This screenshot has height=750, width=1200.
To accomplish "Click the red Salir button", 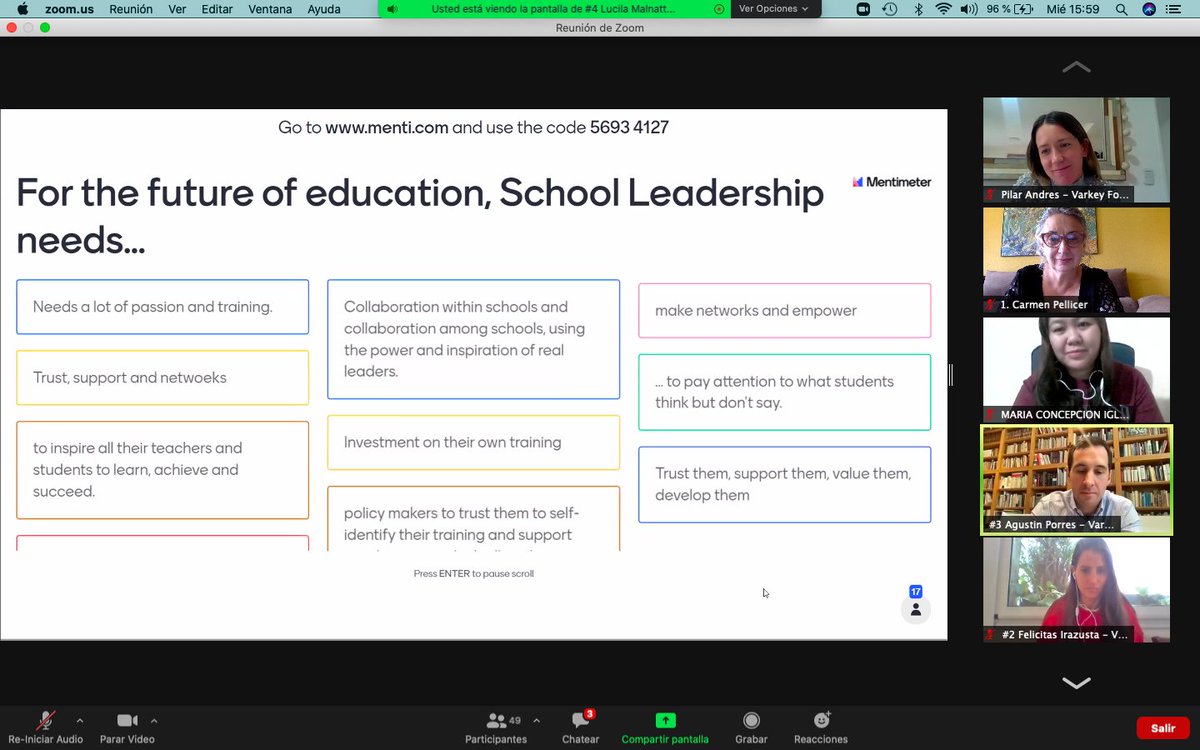I will pos(1162,727).
